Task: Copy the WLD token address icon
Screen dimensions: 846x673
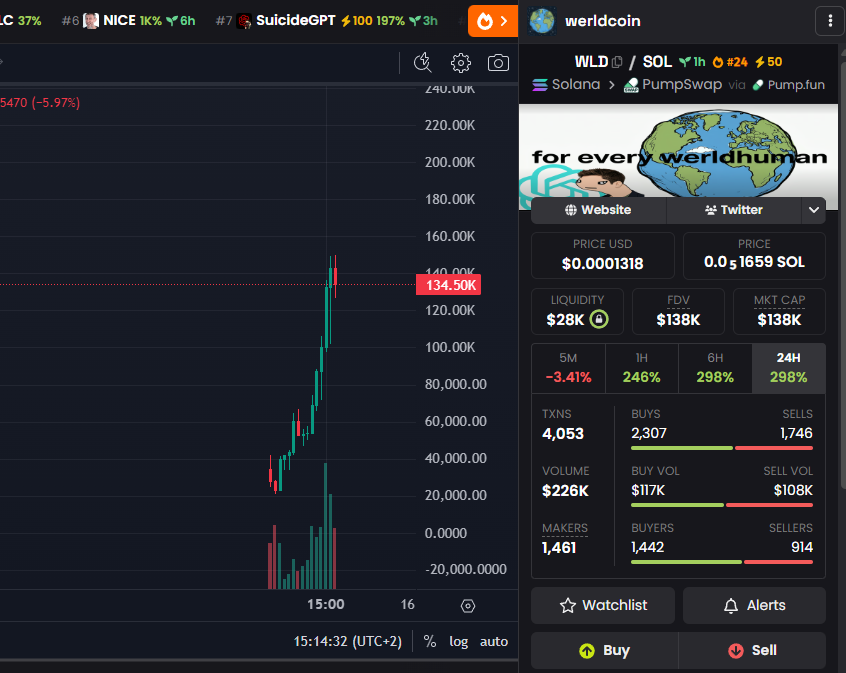Action: pos(617,62)
